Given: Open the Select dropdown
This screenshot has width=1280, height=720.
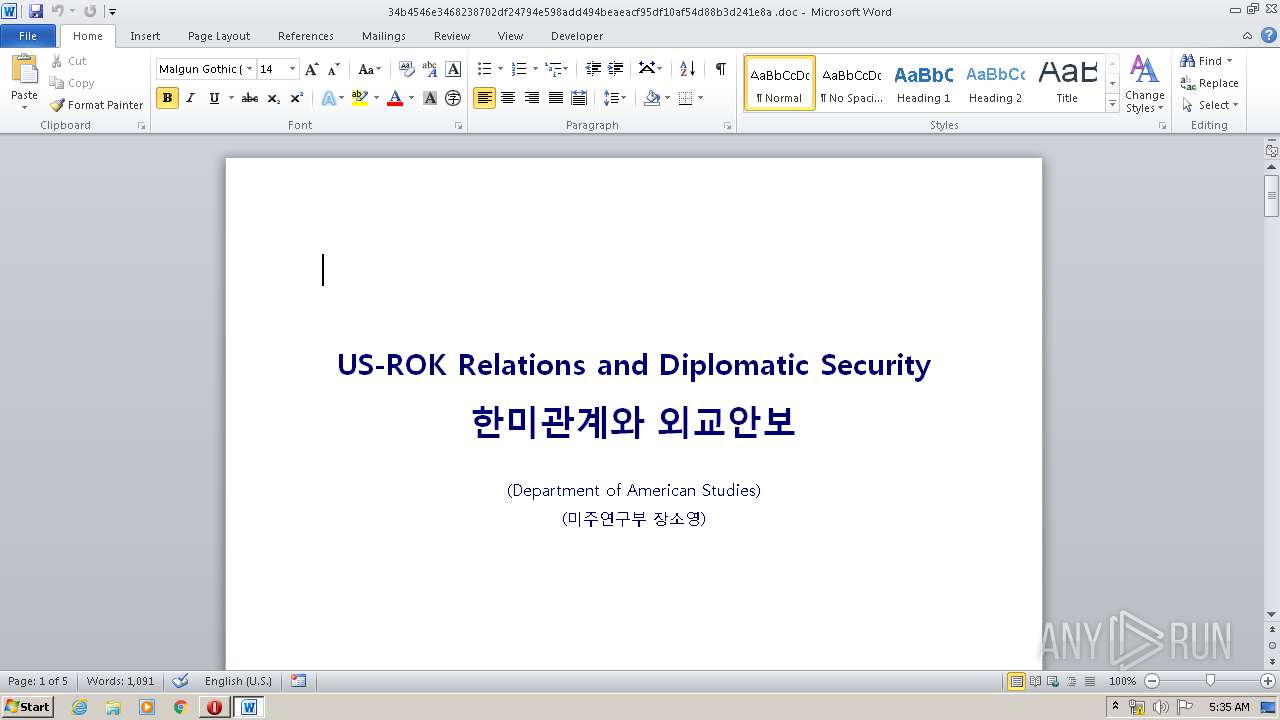Looking at the screenshot, I should pos(1210,105).
